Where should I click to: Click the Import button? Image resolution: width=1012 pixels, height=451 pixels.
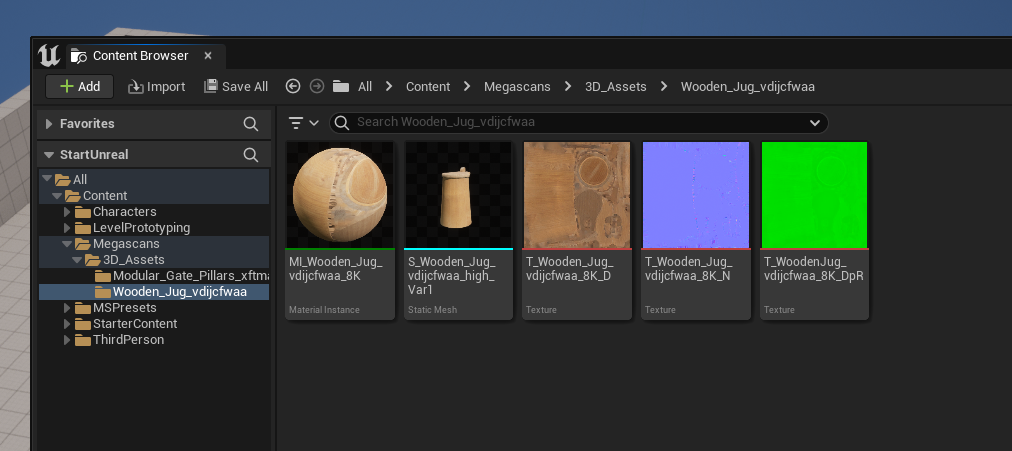157,86
